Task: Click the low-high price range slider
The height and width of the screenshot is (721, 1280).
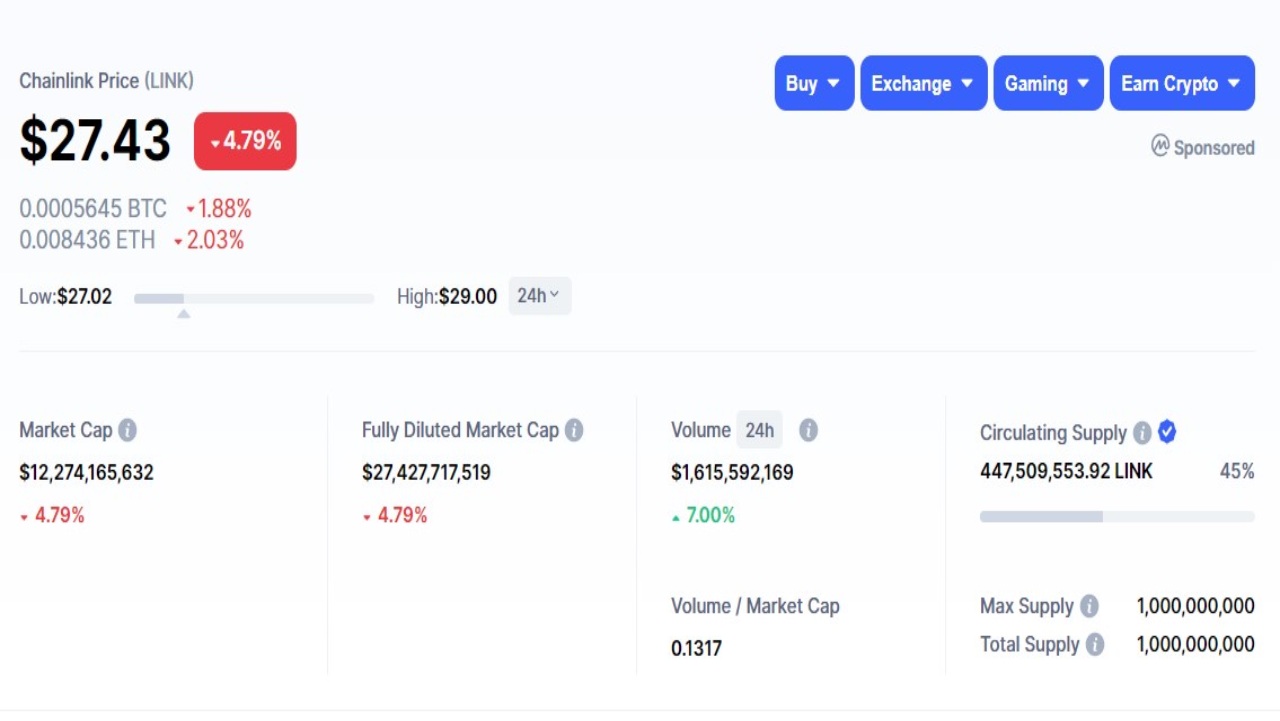Action: (x=254, y=298)
